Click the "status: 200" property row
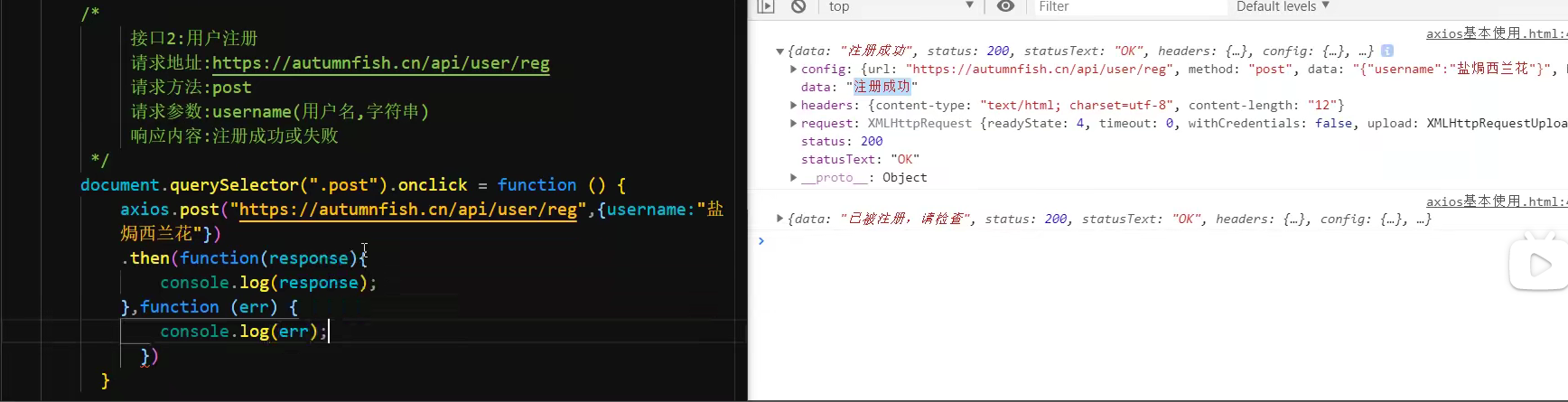The height and width of the screenshot is (402, 1568). (842, 141)
